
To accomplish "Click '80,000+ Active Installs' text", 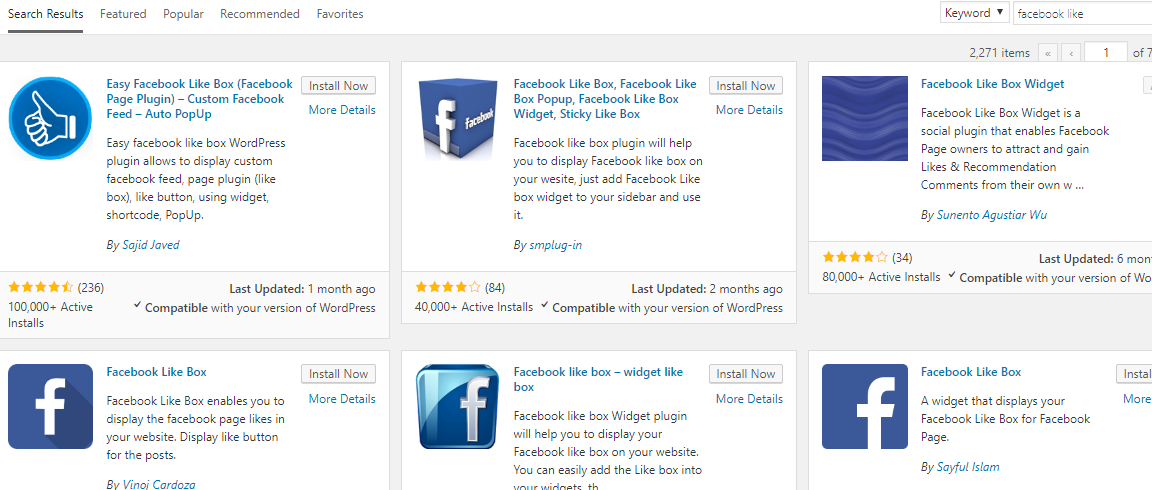I will 882,277.
